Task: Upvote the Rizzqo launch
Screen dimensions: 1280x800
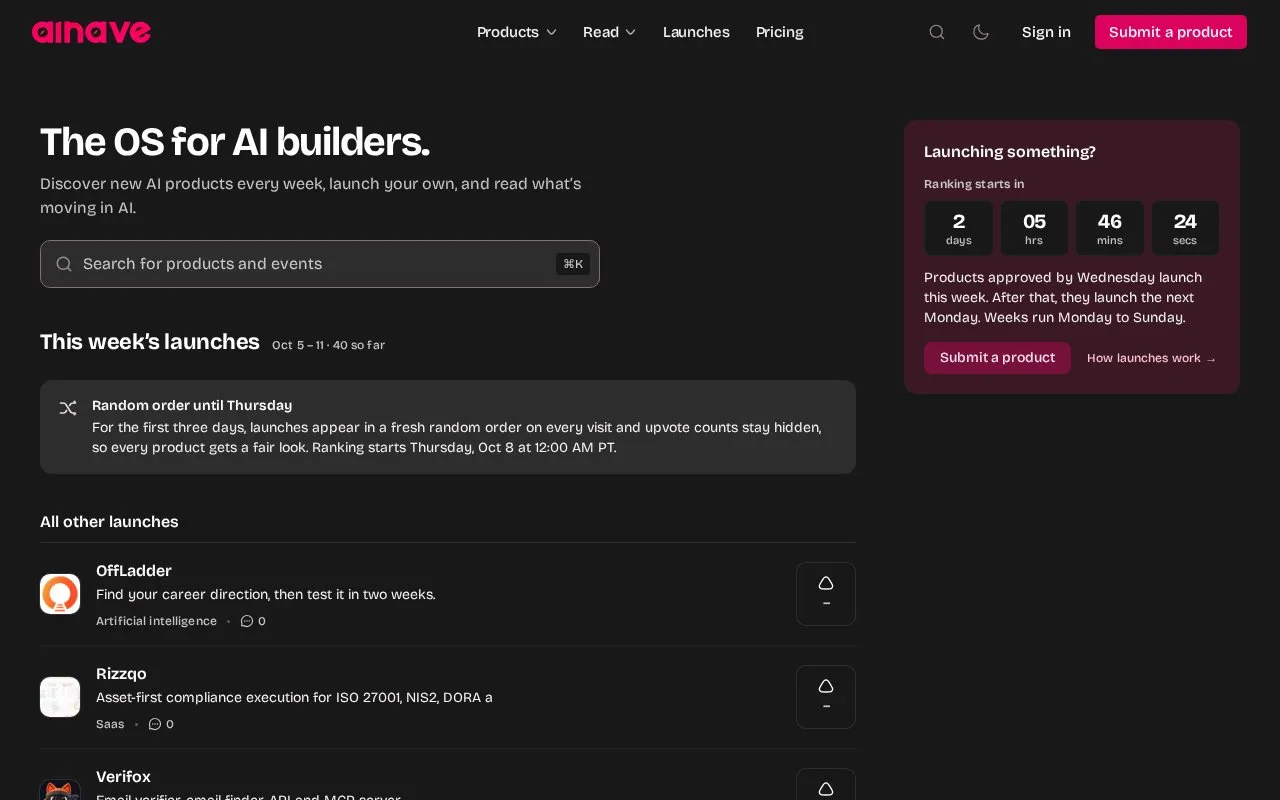Action: 826,697
